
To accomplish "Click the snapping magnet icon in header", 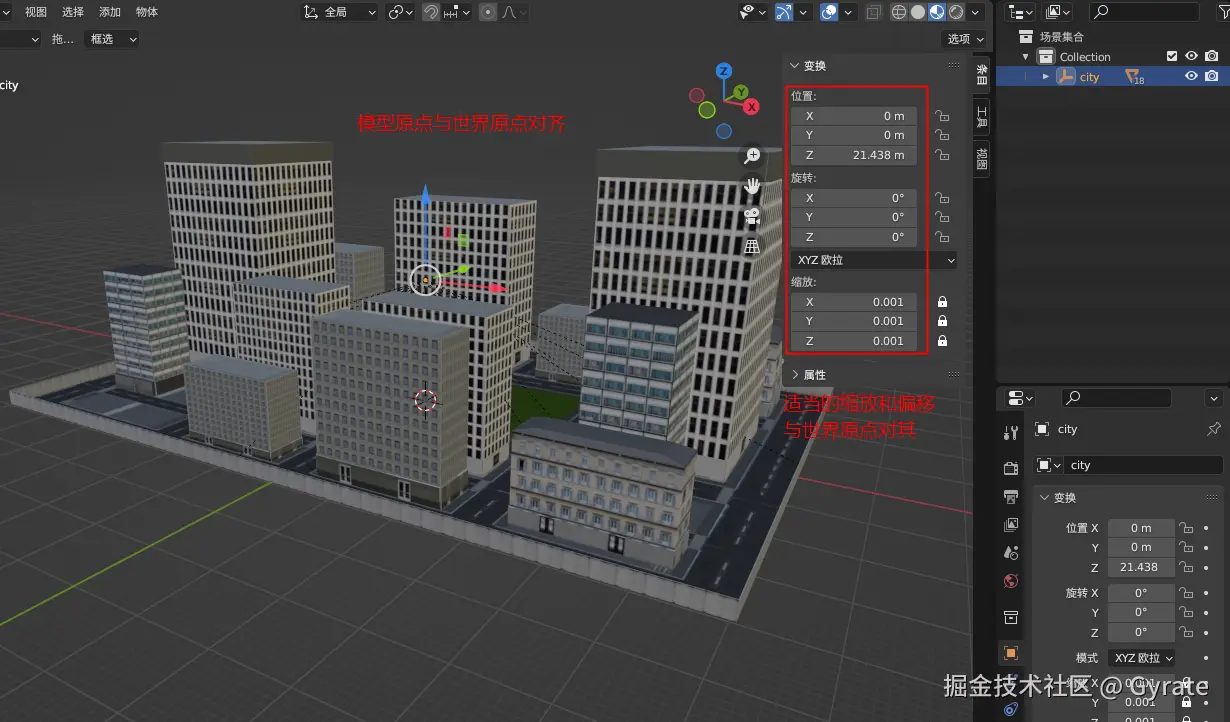I will (430, 12).
